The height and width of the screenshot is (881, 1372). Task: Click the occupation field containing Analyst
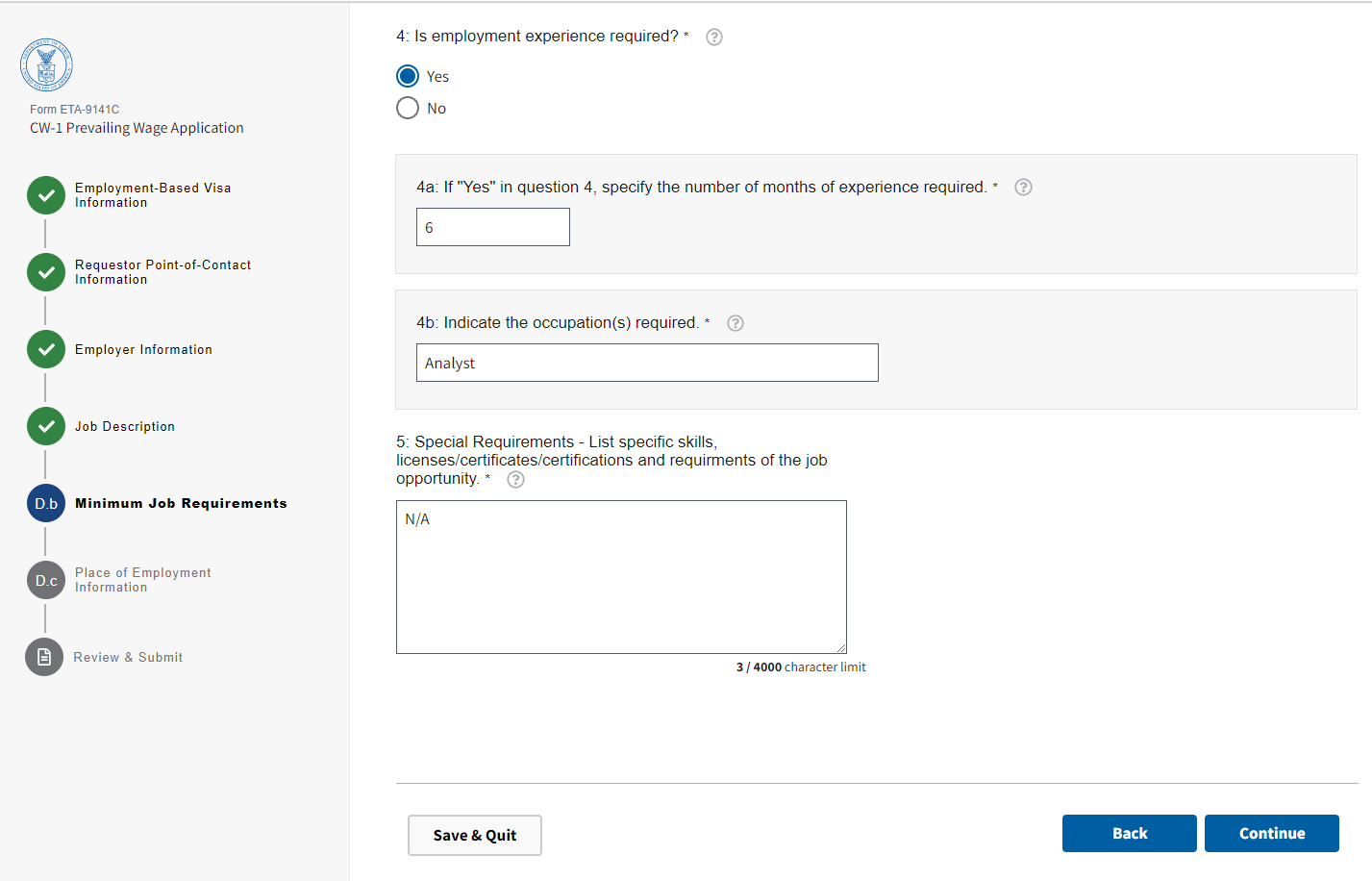tap(647, 363)
